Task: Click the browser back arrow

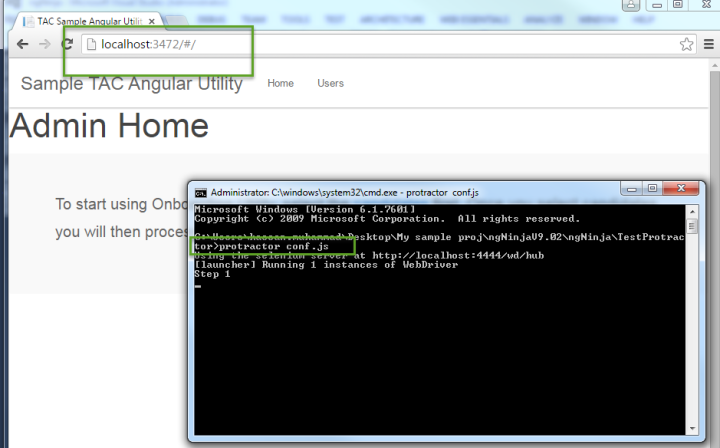Action: 22,44
